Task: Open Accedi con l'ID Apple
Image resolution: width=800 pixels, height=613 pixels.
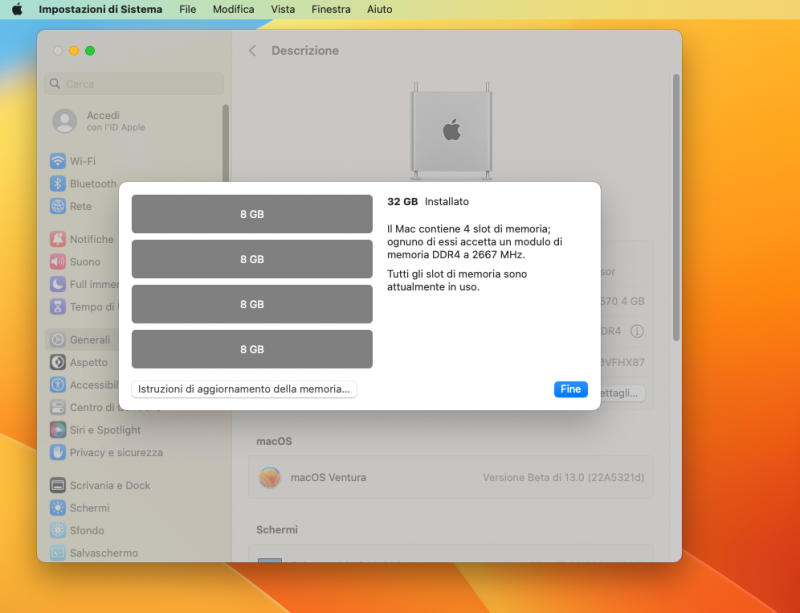Action: pyautogui.click(x=116, y=121)
